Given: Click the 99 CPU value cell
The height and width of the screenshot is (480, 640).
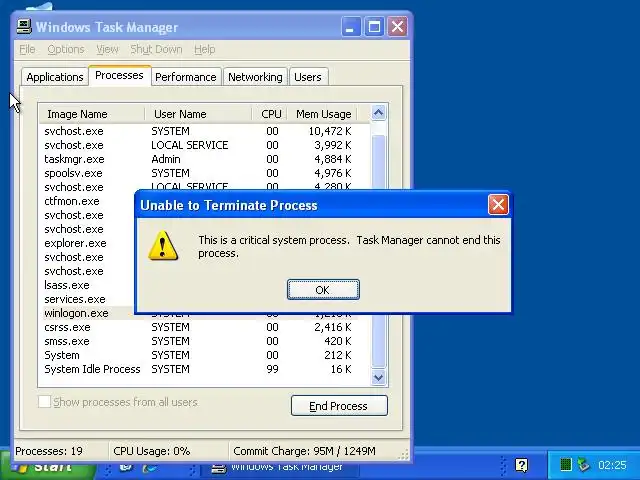Looking at the screenshot, I should 273,369.
